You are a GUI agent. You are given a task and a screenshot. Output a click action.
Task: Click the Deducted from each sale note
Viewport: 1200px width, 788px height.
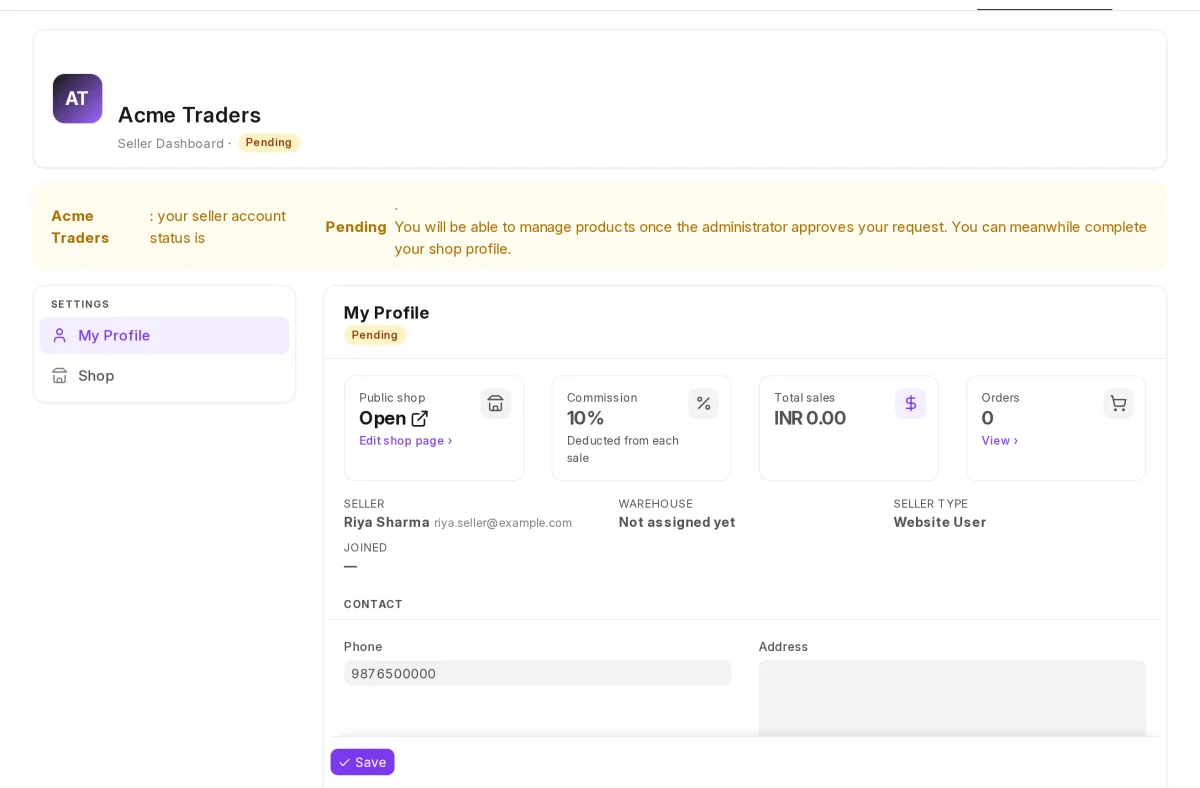pyautogui.click(x=623, y=449)
